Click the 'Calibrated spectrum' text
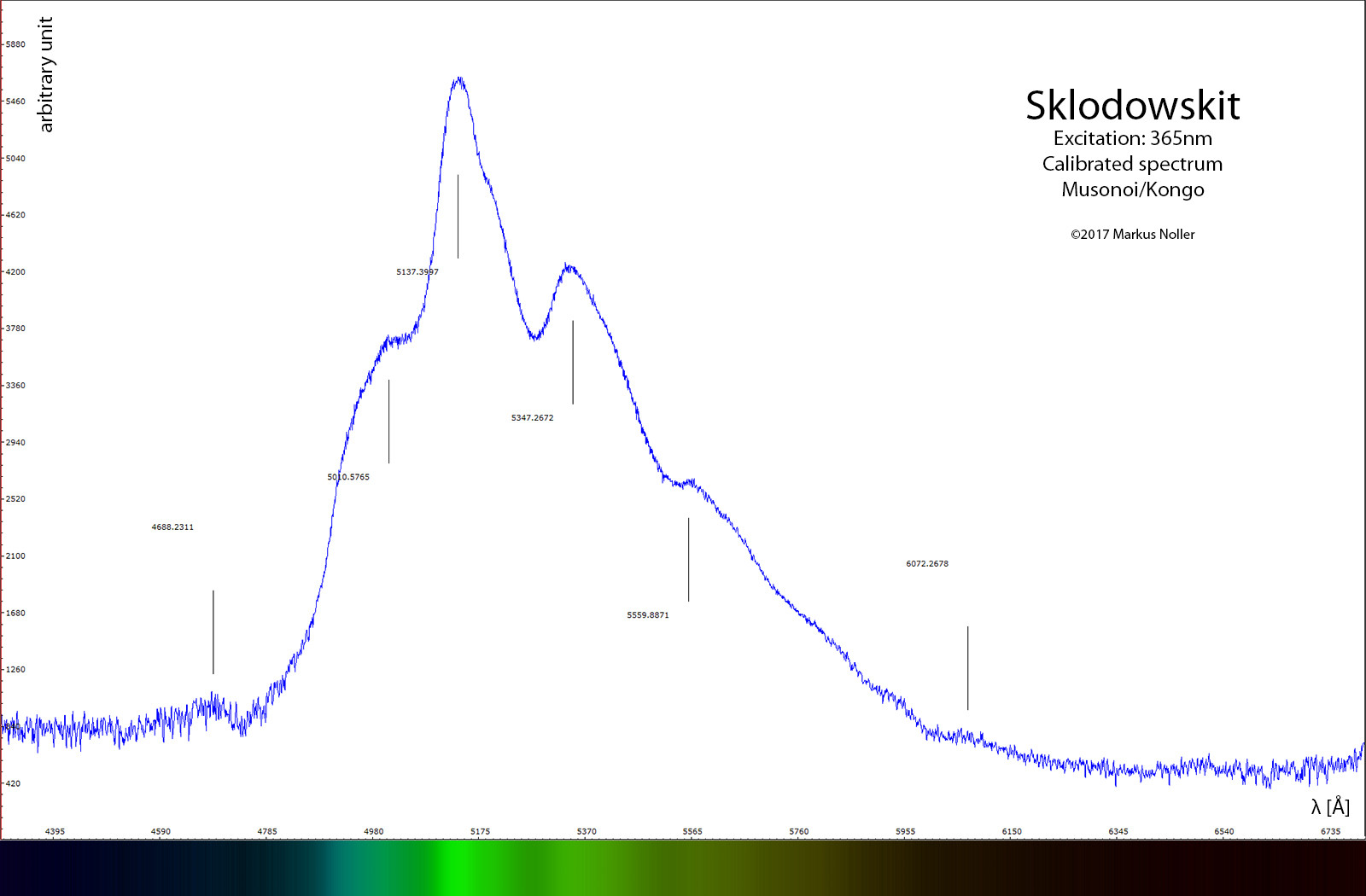 tap(1132, 164)
